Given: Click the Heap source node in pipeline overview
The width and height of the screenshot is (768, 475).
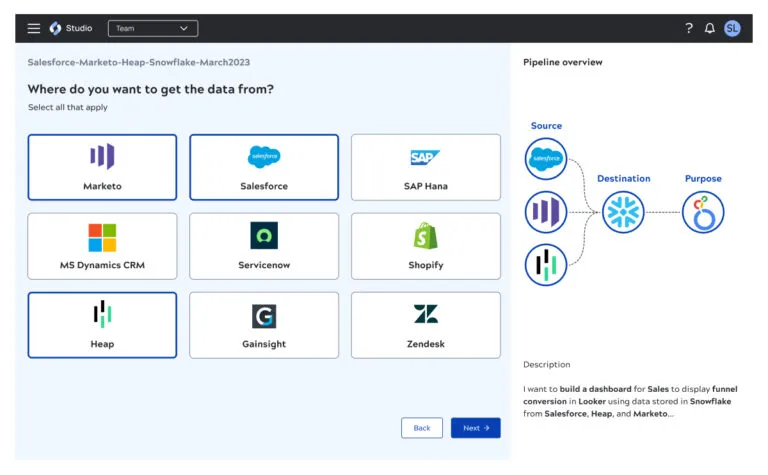Looking at the screenshot, I should click(x=546, y=265).
